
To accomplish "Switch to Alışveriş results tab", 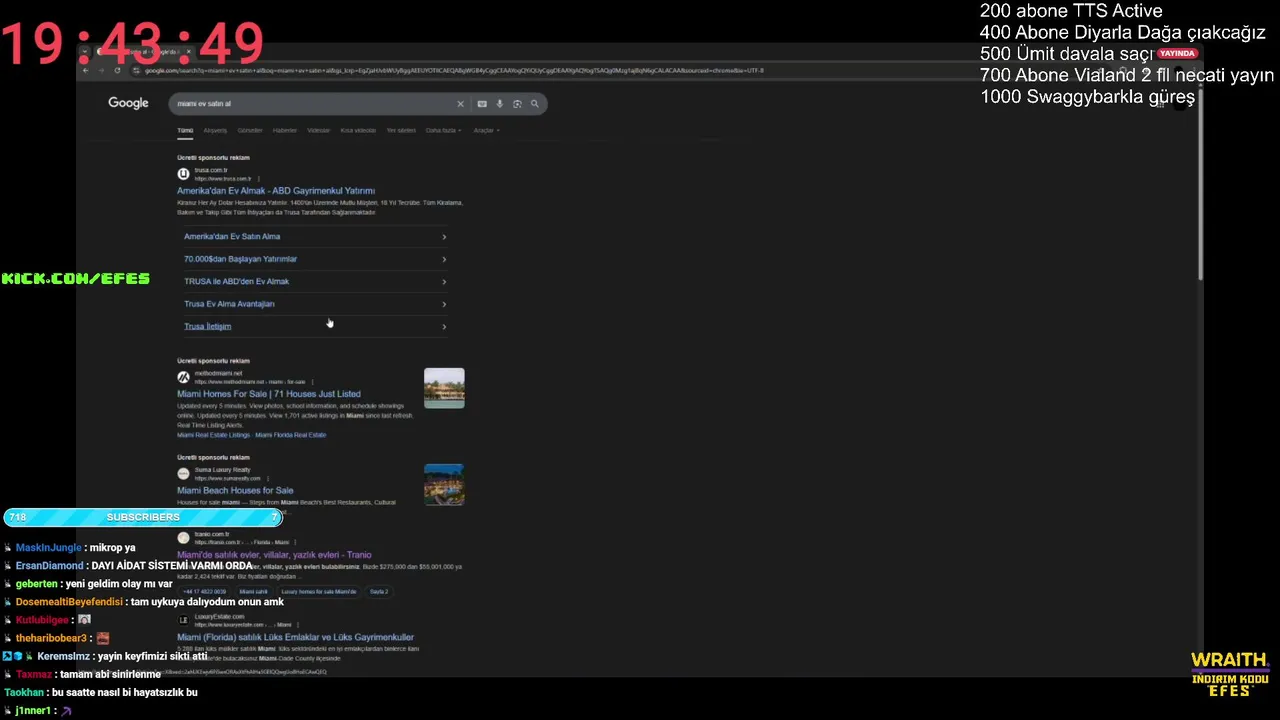I will click(x=215, y=130).
